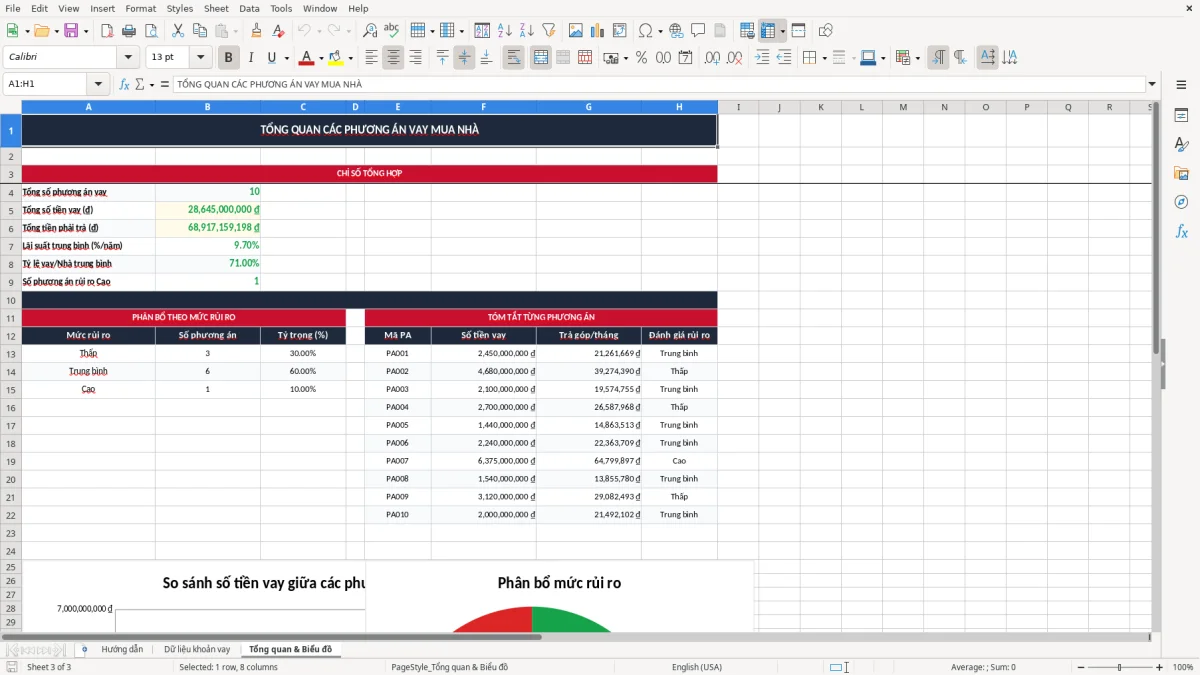Open Find & Replace
This screenshot has width=1200, height=675.
[x=370, y=31]
